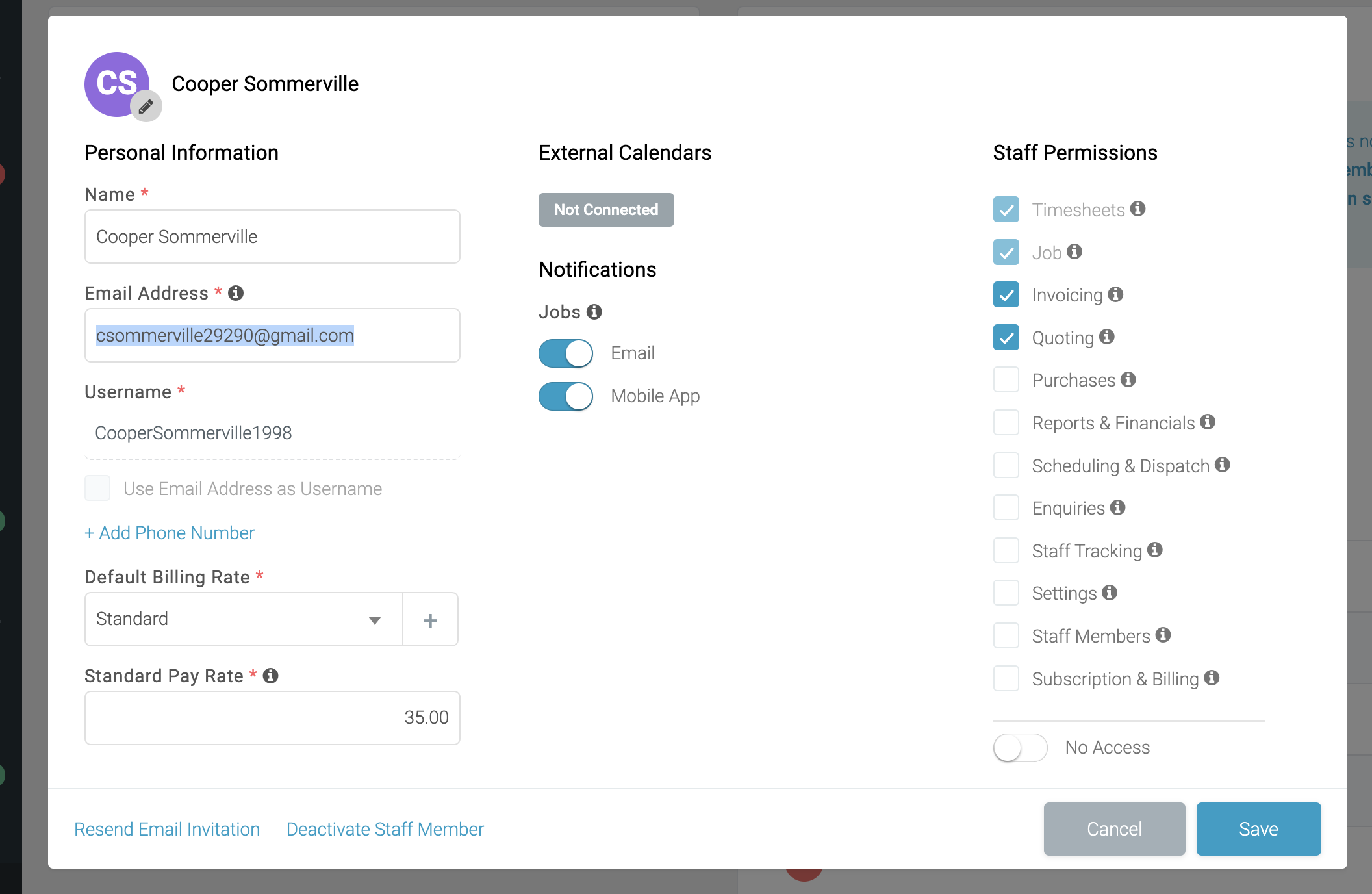Click info icon next to Subscription & Billing
Viewport: 1372px width, 894px height.
(1211, 678)
